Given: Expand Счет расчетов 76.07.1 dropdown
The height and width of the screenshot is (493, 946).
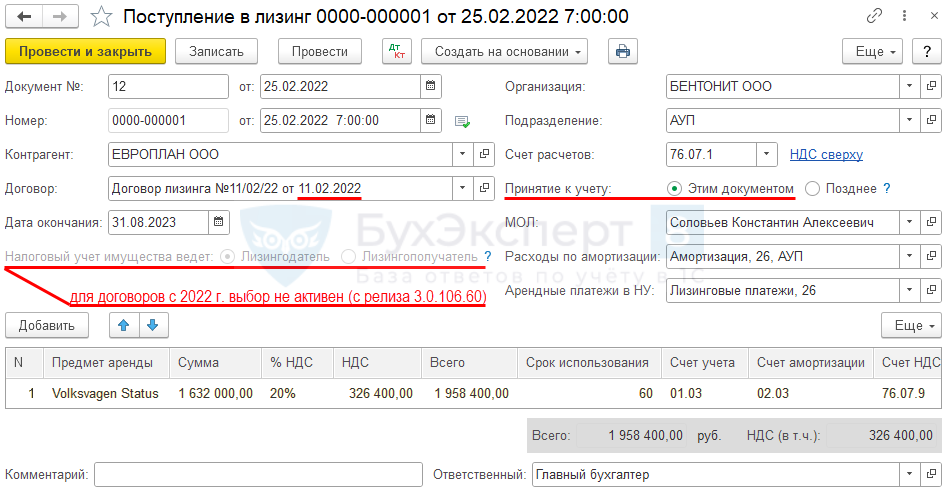Looking at the screenshot, I should click(x=767, y=154).
